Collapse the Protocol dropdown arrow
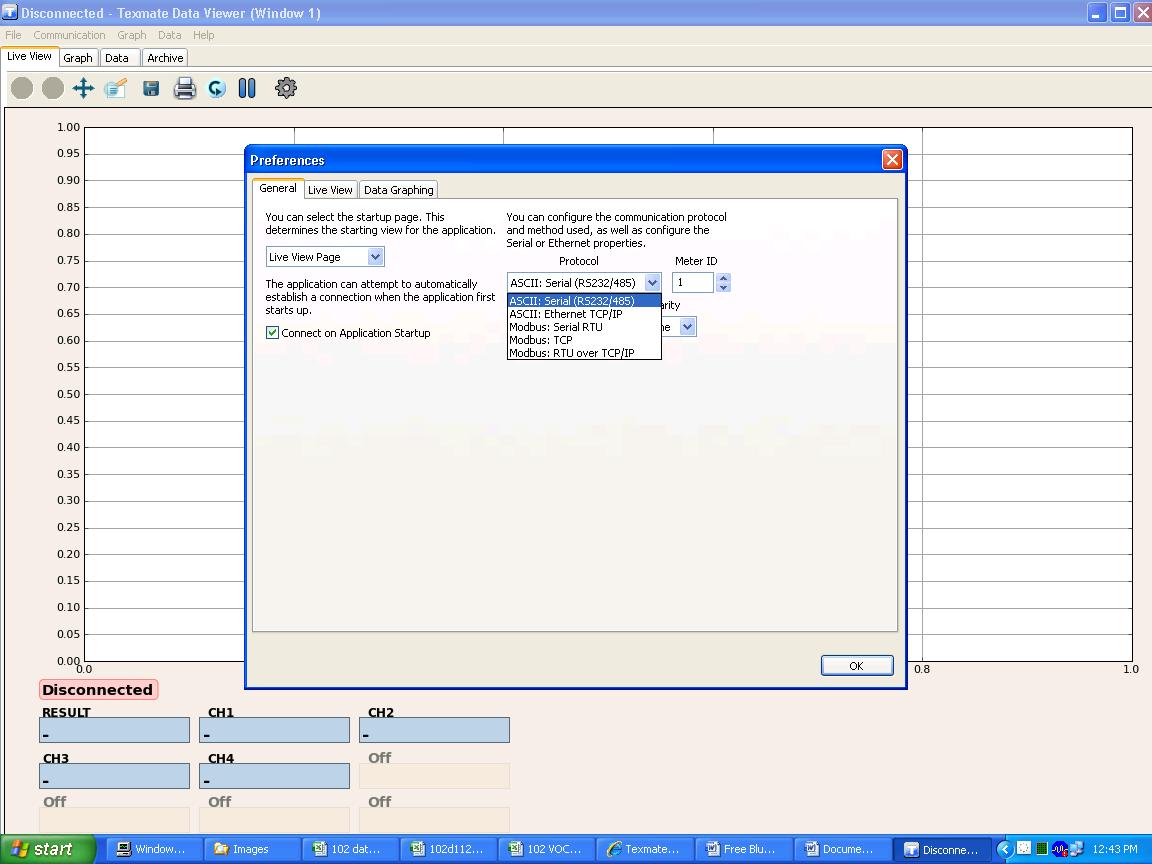The image size is (1152, 864). (652, 283)
